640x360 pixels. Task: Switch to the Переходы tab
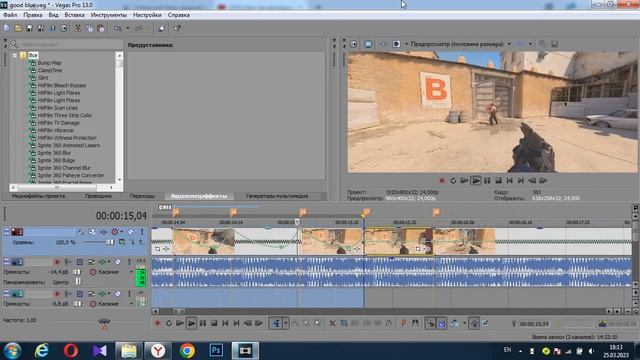click(142, 196)
